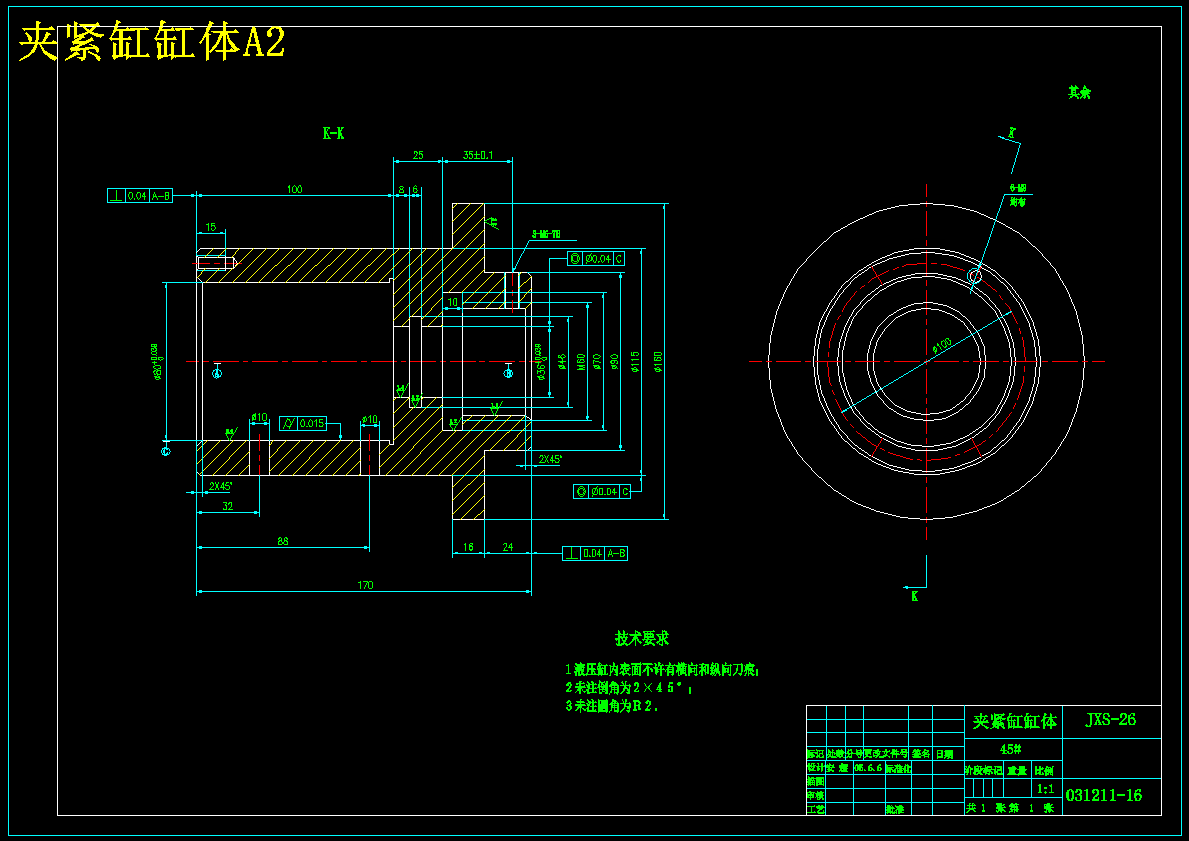The height and width of the screenshot is (841, 1189).
Task: Click the material cell '45#'
Action: click(x=1011, y=749)
